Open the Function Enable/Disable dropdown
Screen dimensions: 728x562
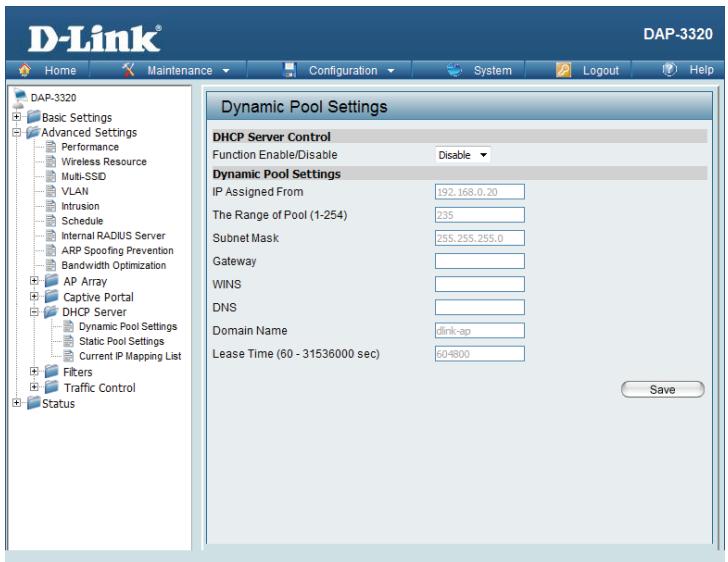[462, 155]
